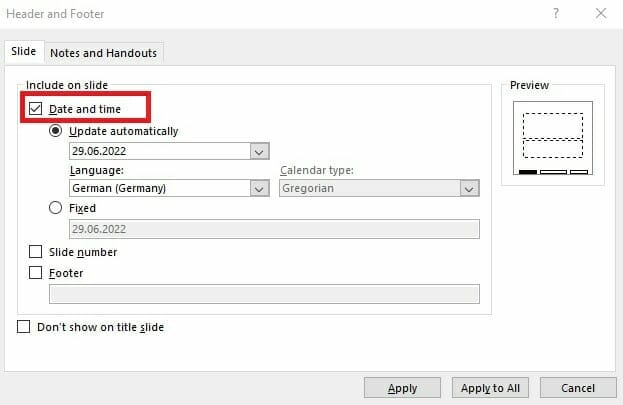Enable the Slide number checkbox

coord(36,252)
